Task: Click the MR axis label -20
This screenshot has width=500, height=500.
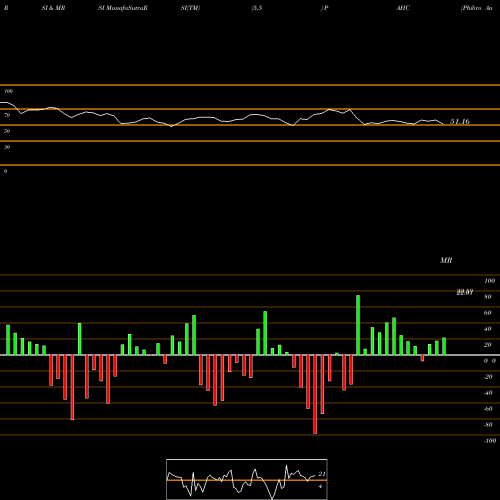Action: click(x=488, y=377)
